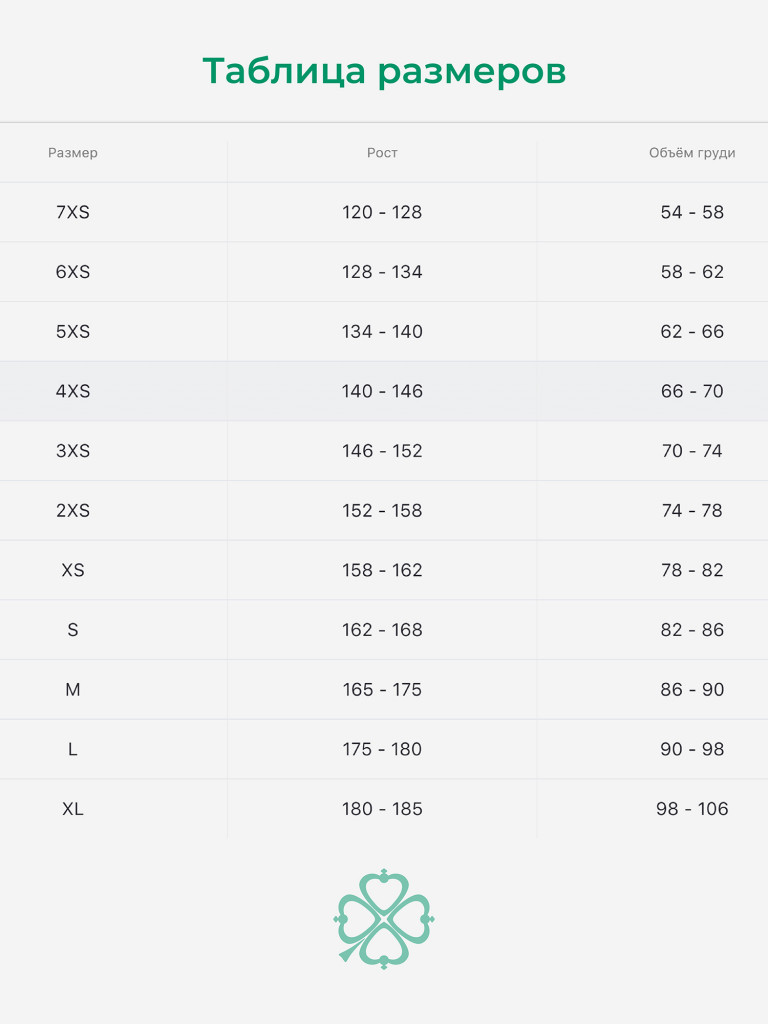Click height value 120 - 128

pyautogui.click(x=382, y=212)
